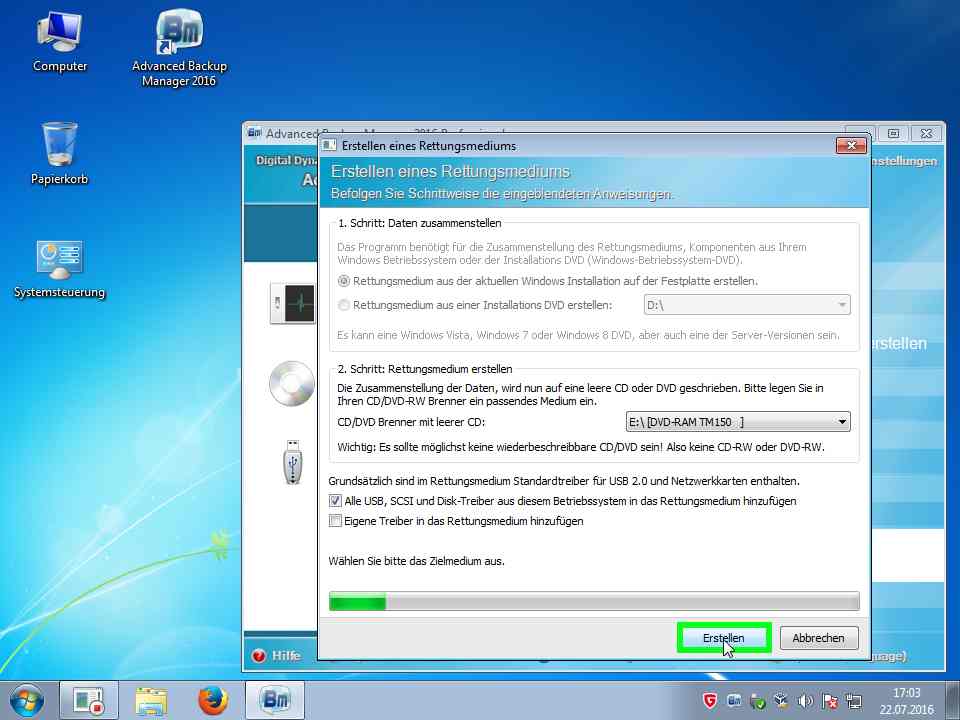The height and width of the screenshot is (720, 960).
Task: Click the 'Grundsätzlich sind im Rettungsmedium Standardtreiber' text
Action: (x=564, y=481)
